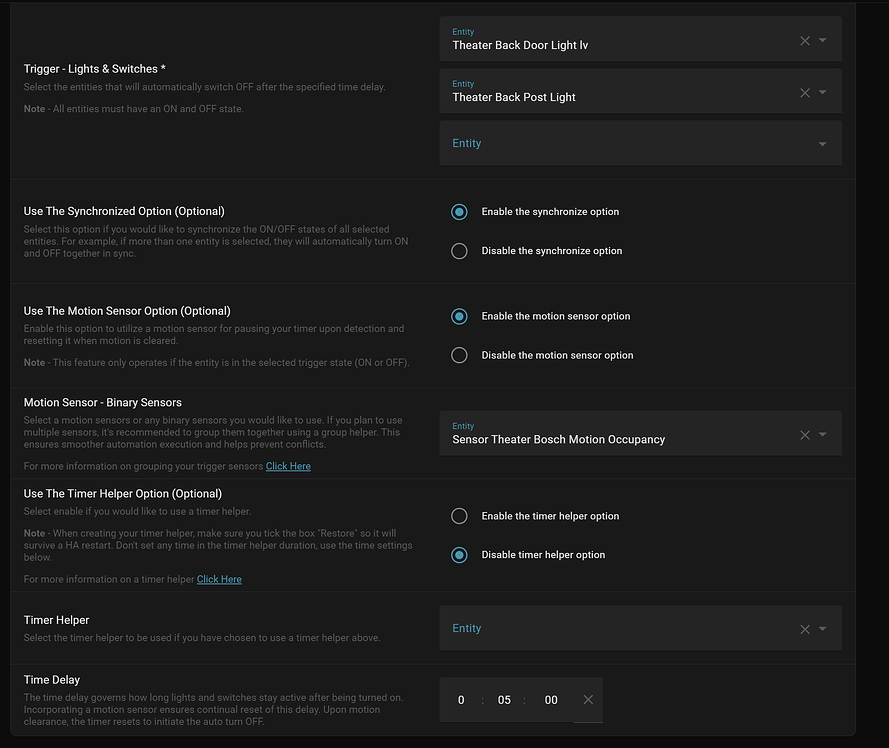This screenshot has width=889, height=748.
Task: Open Click Here link for timer helper
Action: pos(219,579)
